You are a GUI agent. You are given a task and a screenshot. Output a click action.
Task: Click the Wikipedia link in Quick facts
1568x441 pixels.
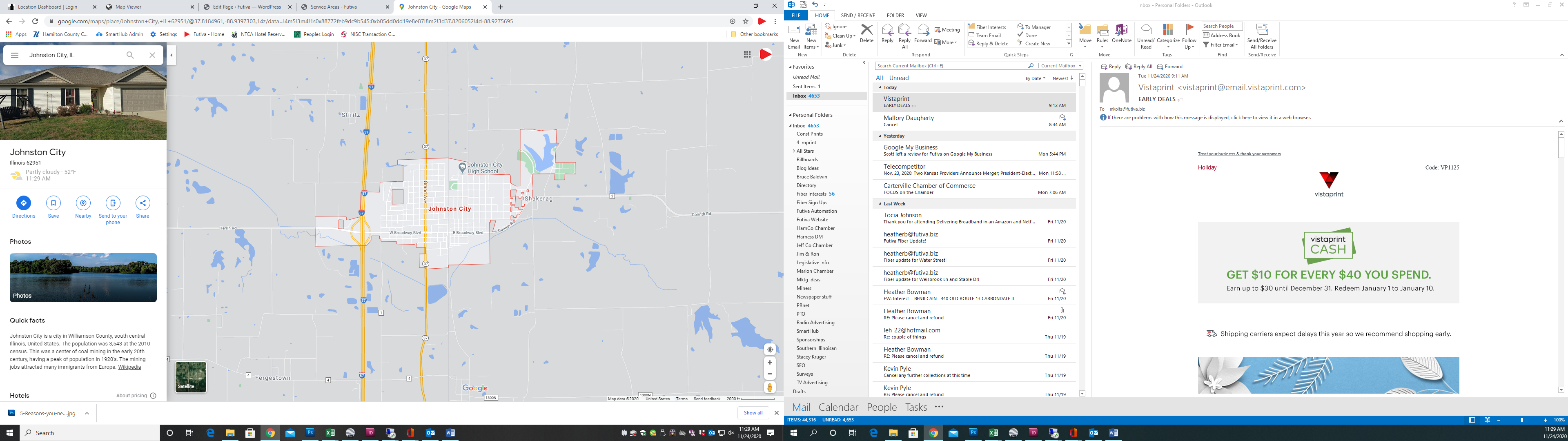tap(129, 367)
